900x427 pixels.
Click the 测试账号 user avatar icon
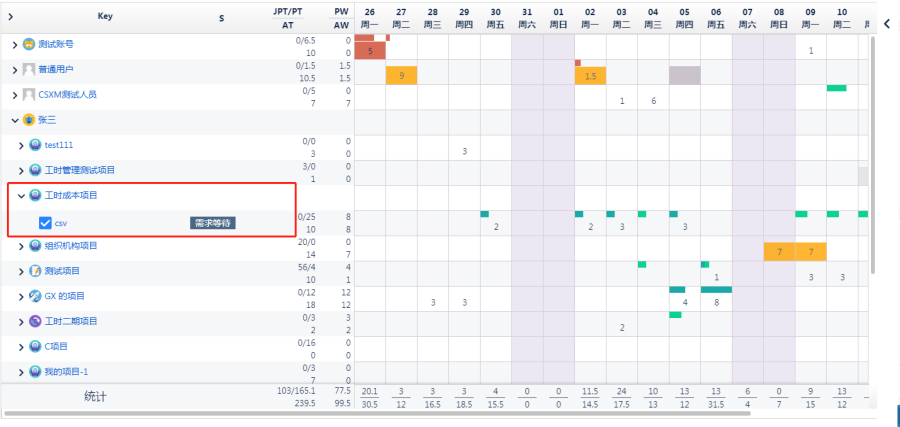[29, 45]
